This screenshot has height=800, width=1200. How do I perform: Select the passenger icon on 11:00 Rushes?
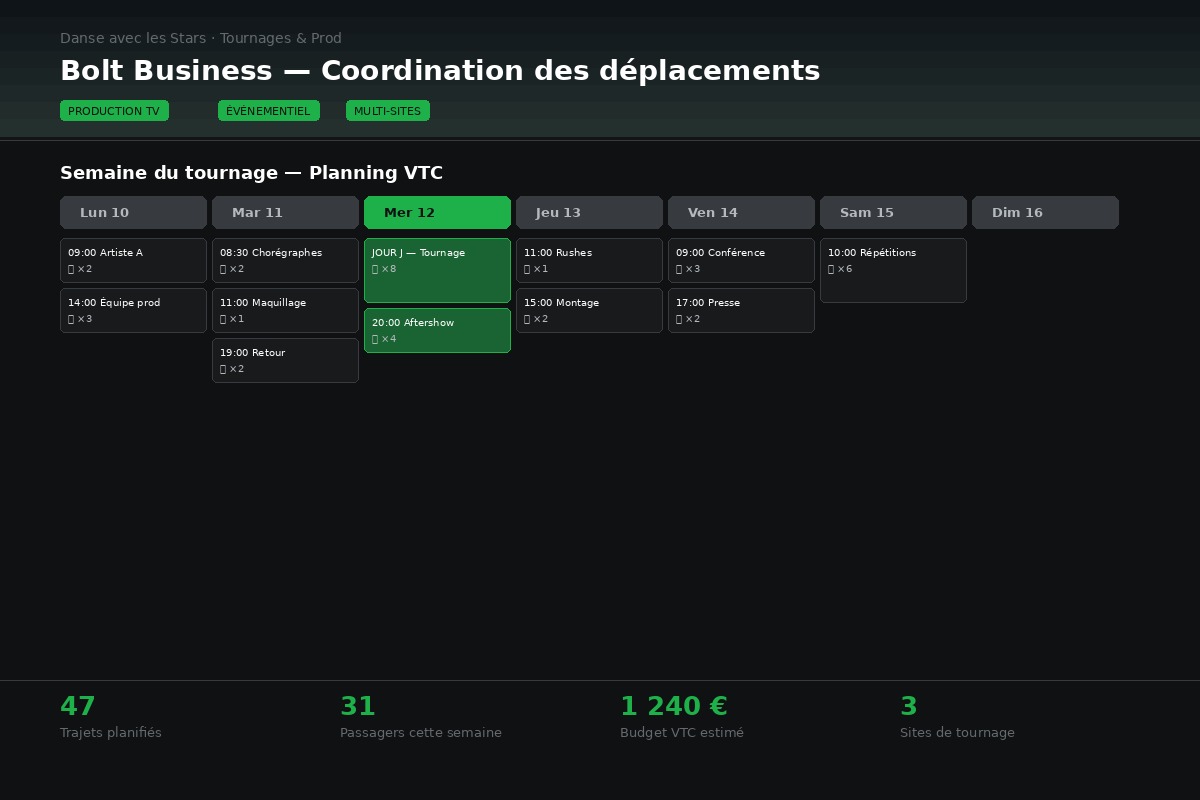click(527, 269)
